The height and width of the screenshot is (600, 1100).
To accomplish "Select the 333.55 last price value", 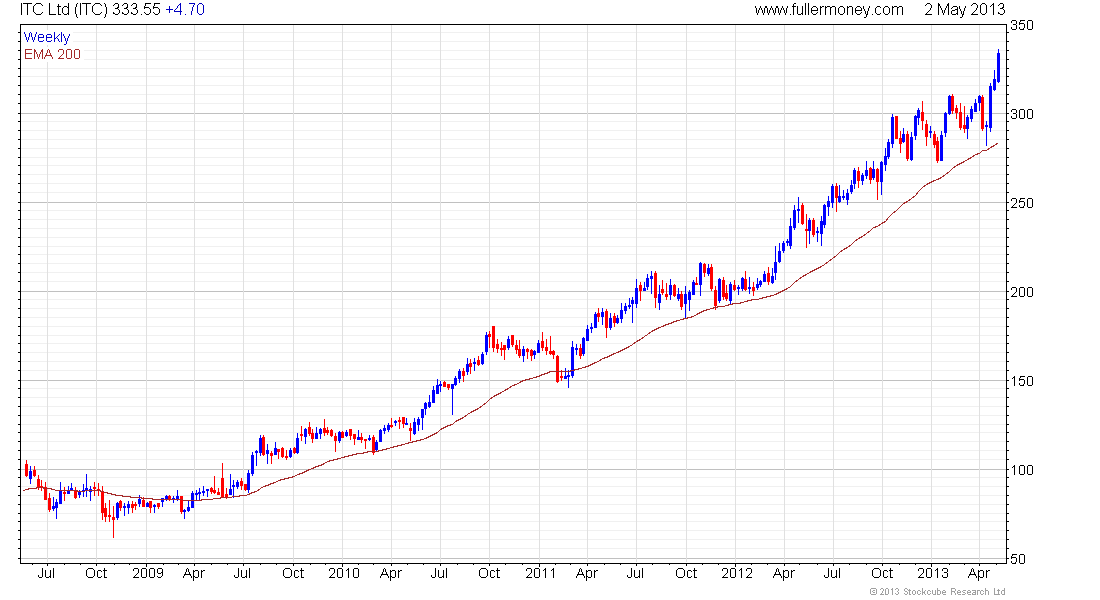I will point(136,10).
